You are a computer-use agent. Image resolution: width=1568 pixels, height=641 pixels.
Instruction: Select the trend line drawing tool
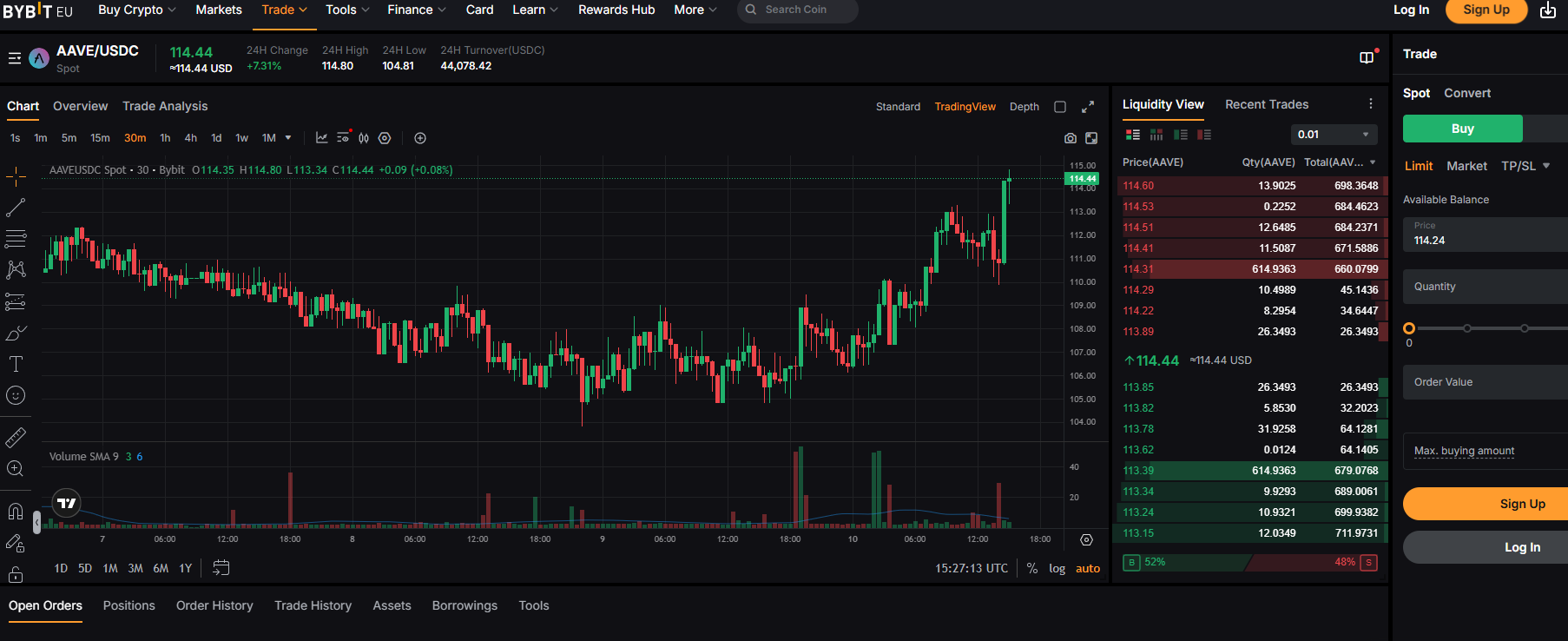click(x=16, y=208)
